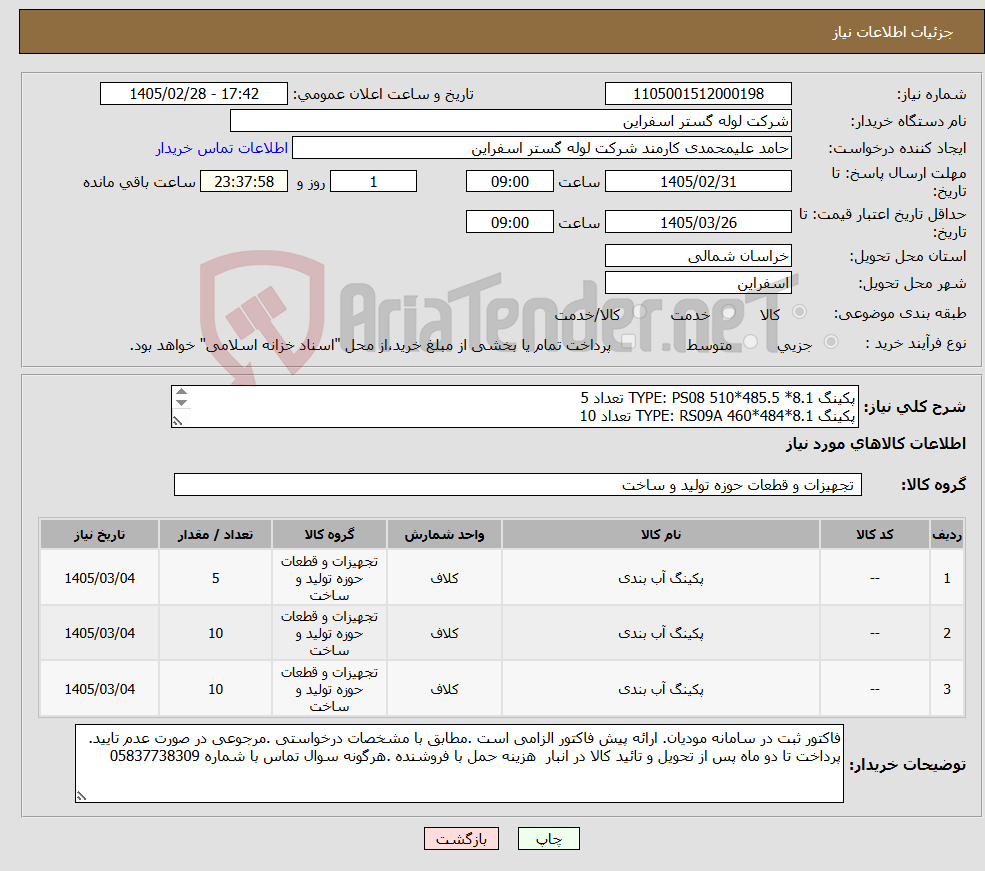Select the متوسط purchase type radio
This screenshot has height=871, width=985.
coord(751,342)
